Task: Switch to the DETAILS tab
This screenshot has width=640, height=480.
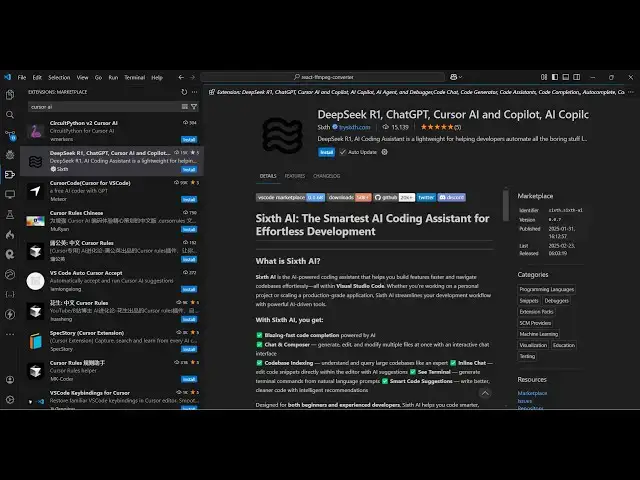Action: click(268, 176)
